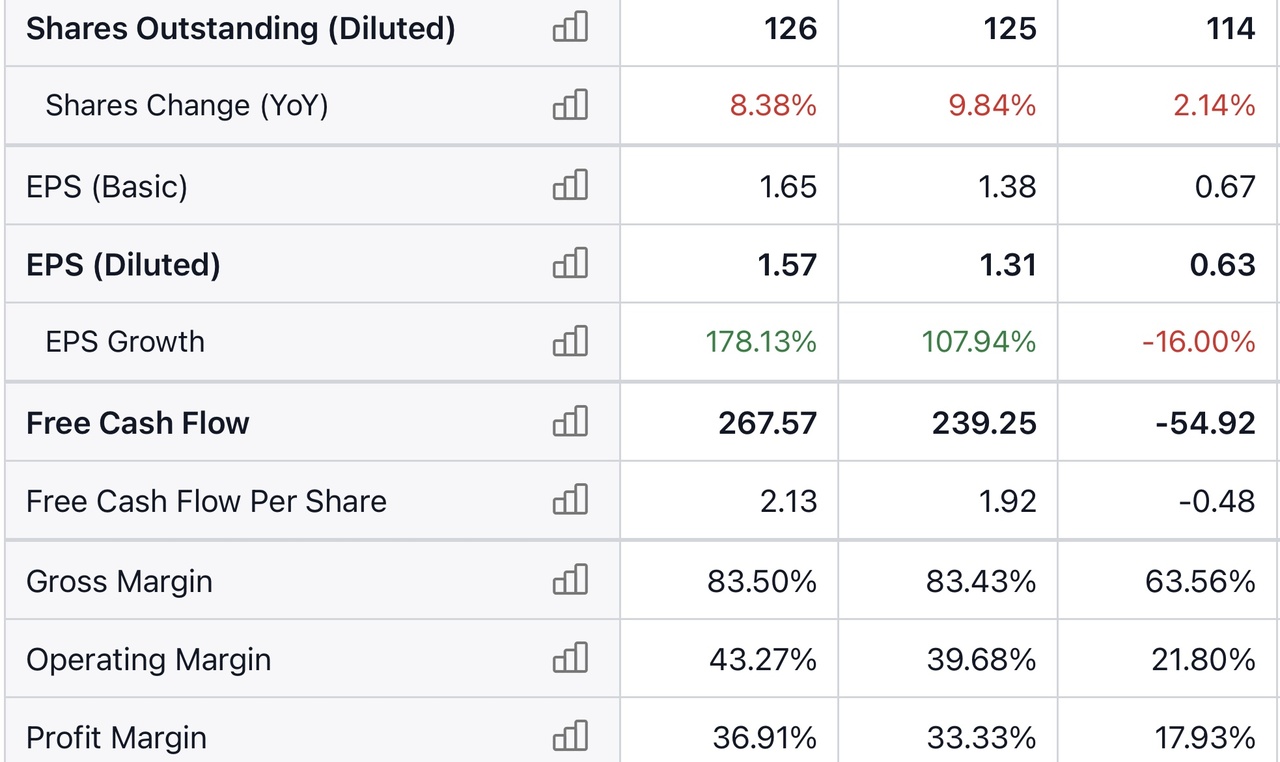Screen dimensions: 1280x762
Task: Select the Free Cash Flow row label
Action: click(138, 423)
